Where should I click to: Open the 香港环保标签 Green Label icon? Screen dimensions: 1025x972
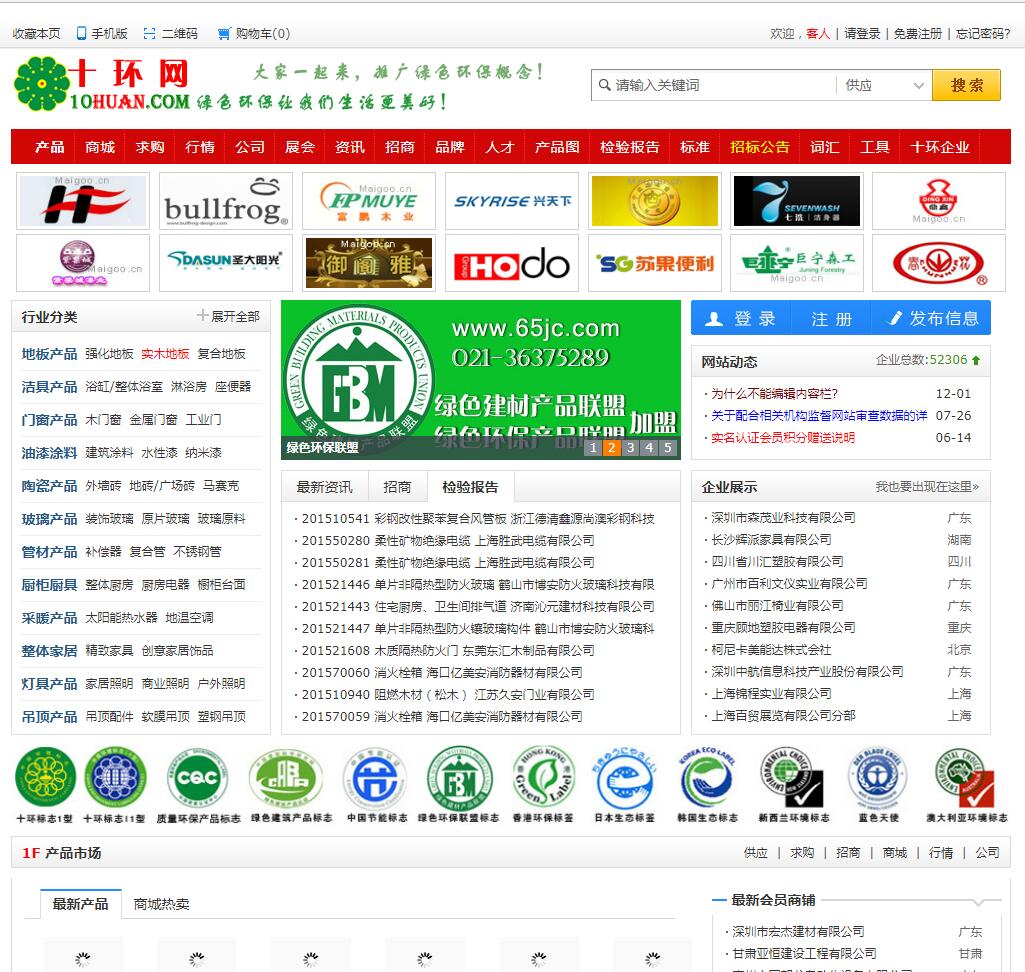tap(543, 785)
